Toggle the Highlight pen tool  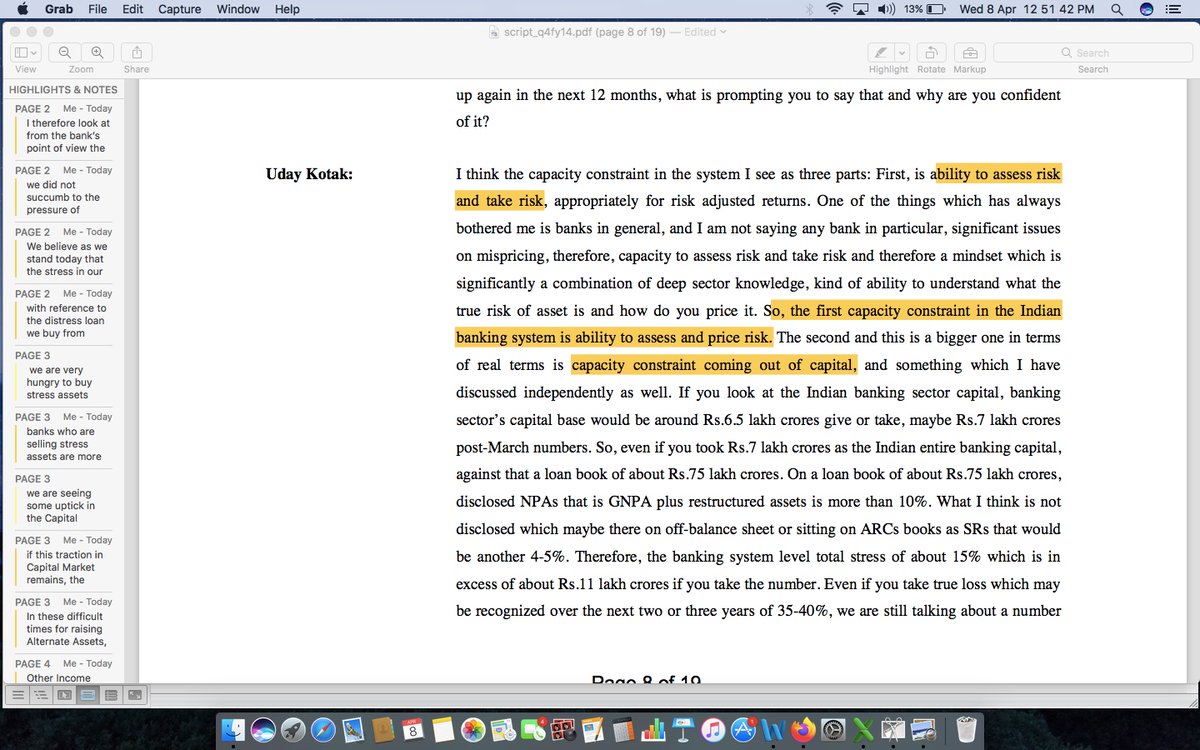point(880,52)
